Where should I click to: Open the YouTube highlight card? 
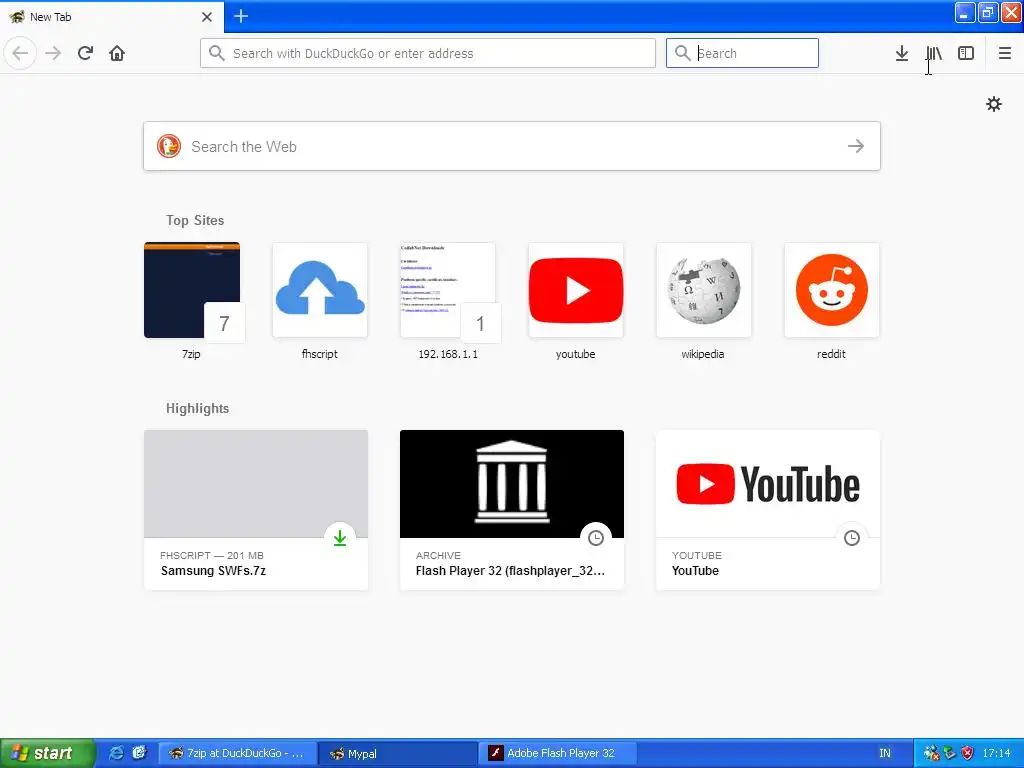pos(767,510)
